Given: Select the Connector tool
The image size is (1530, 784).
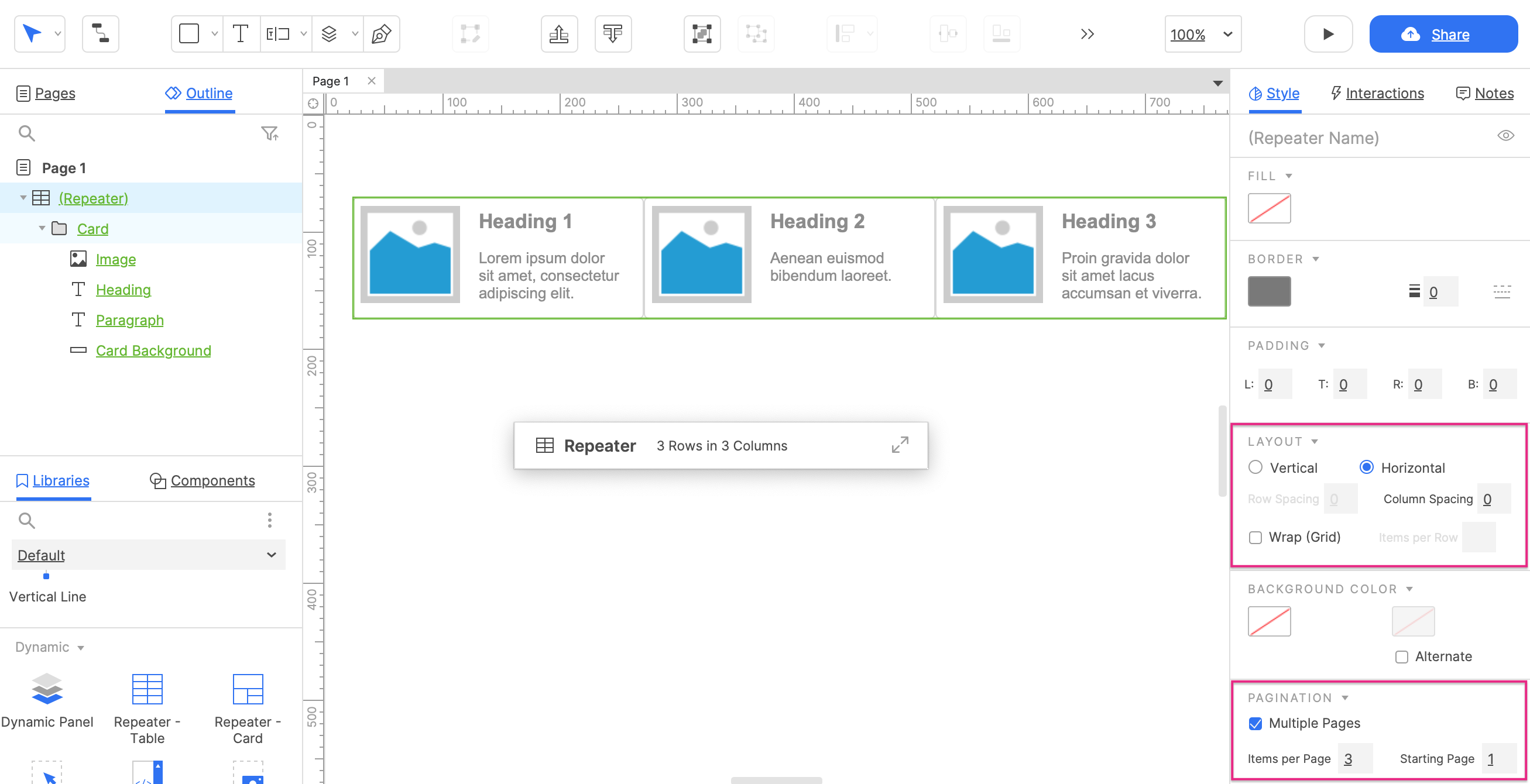Looking at the screenshot, I should [100, 34].
